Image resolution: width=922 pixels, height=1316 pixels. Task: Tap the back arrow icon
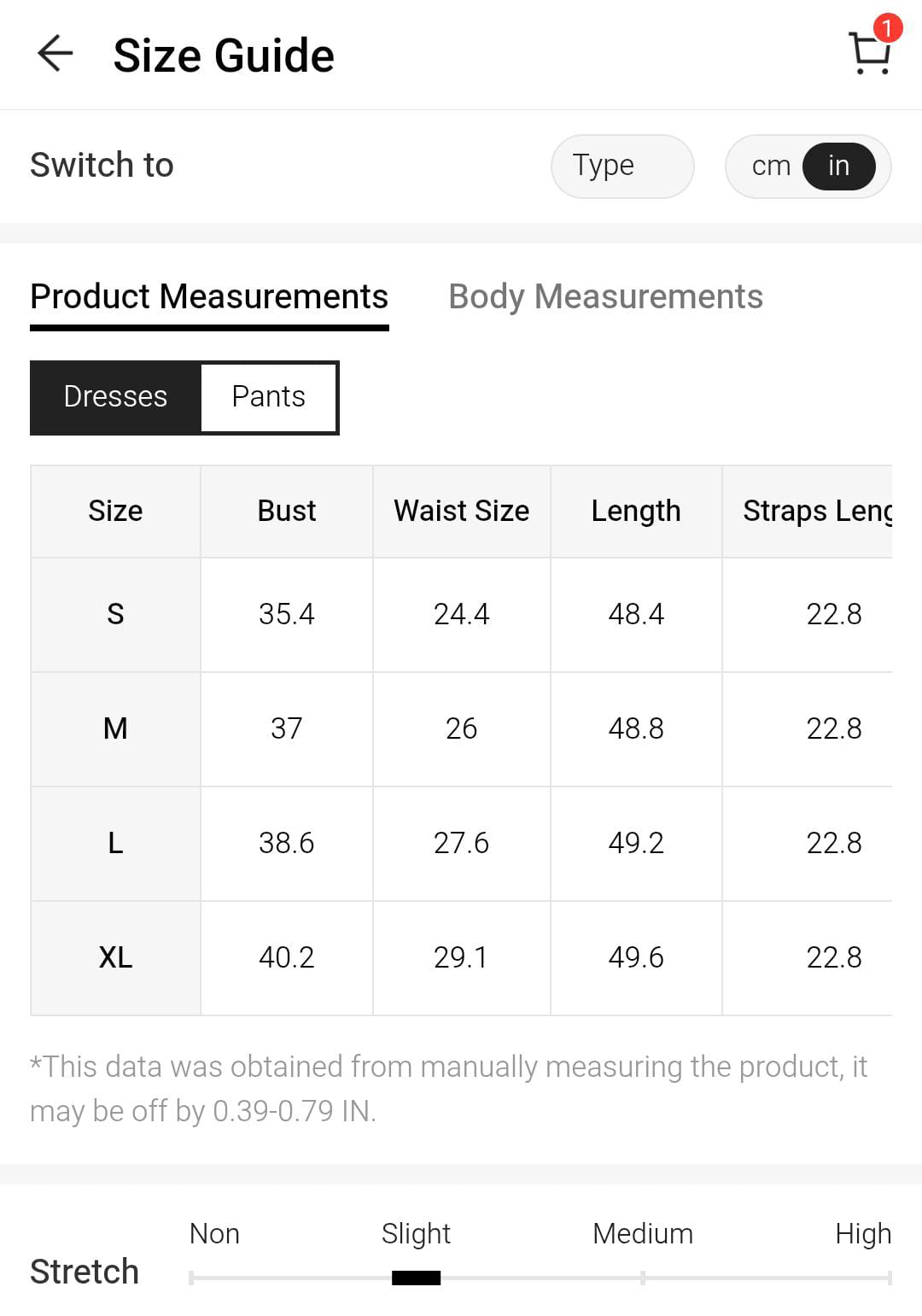[x=55, y=54]
